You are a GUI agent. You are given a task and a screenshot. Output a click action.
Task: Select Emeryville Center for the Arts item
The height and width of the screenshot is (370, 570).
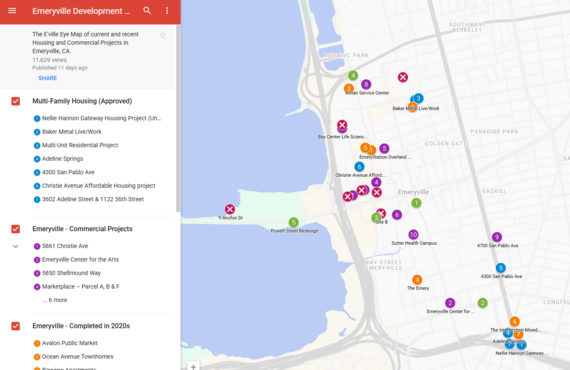point(76,260)
